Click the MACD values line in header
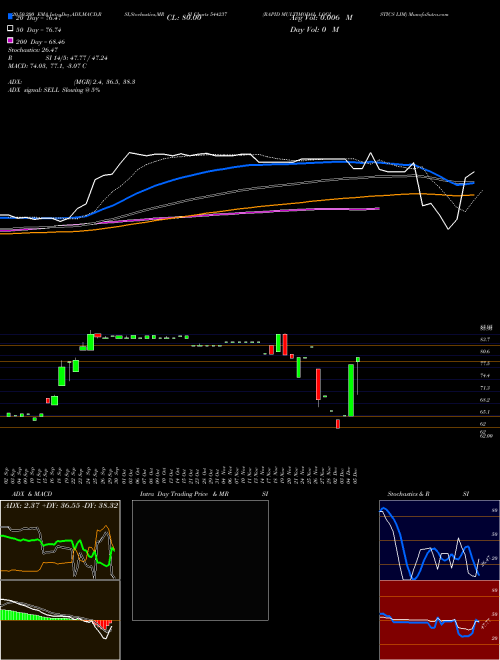Viewport: 500px width, 660px height. pyautogui.click(x=47, y=66)
